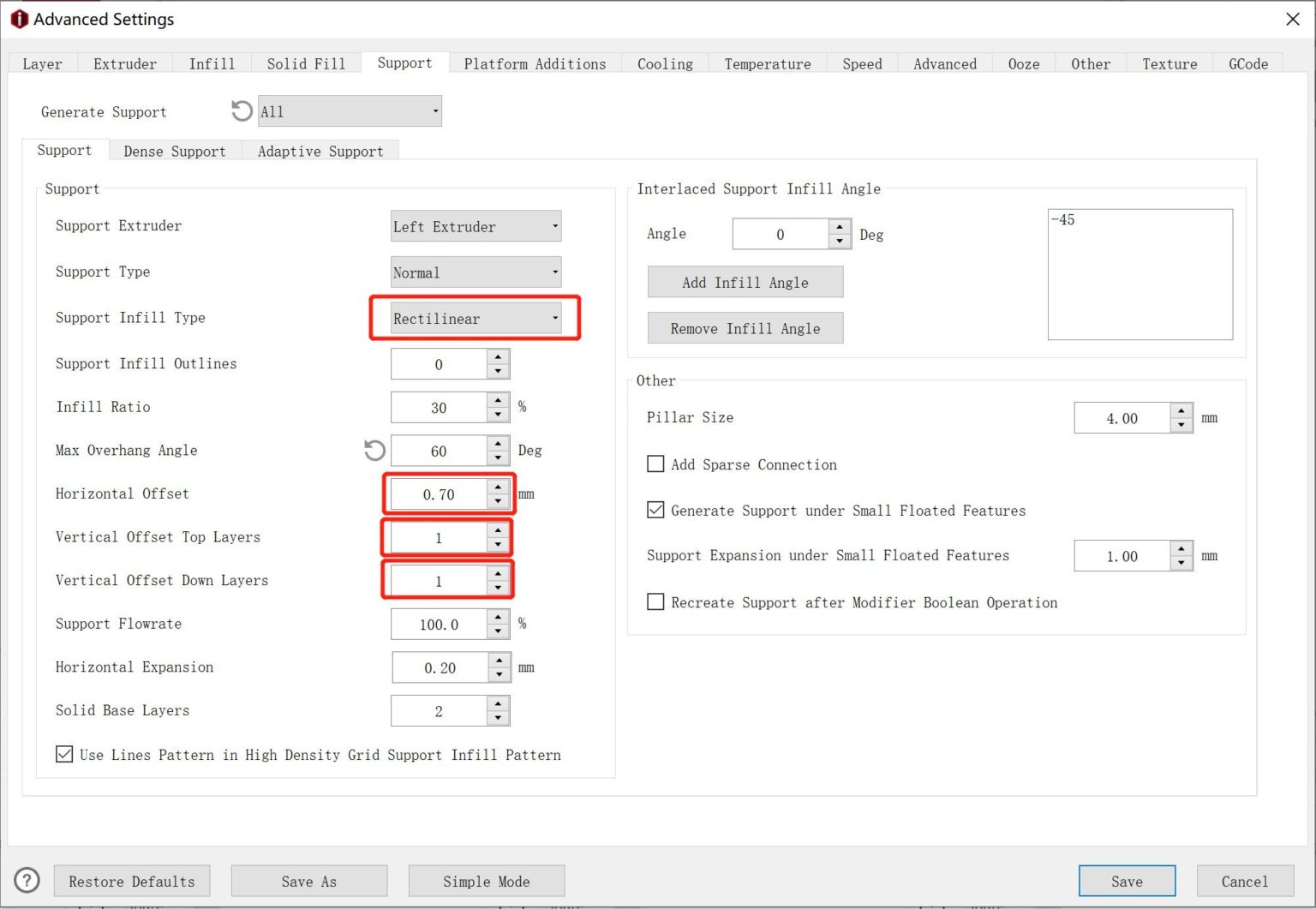Viewport: 1316px width, 909px height.
Task: Click Restore Defaults
Action: click(x=131, y=880)
